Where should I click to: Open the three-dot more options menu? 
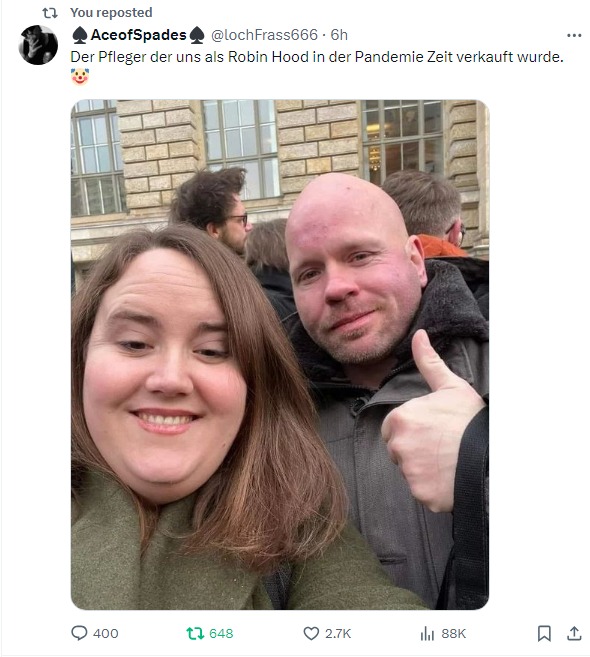574,35
